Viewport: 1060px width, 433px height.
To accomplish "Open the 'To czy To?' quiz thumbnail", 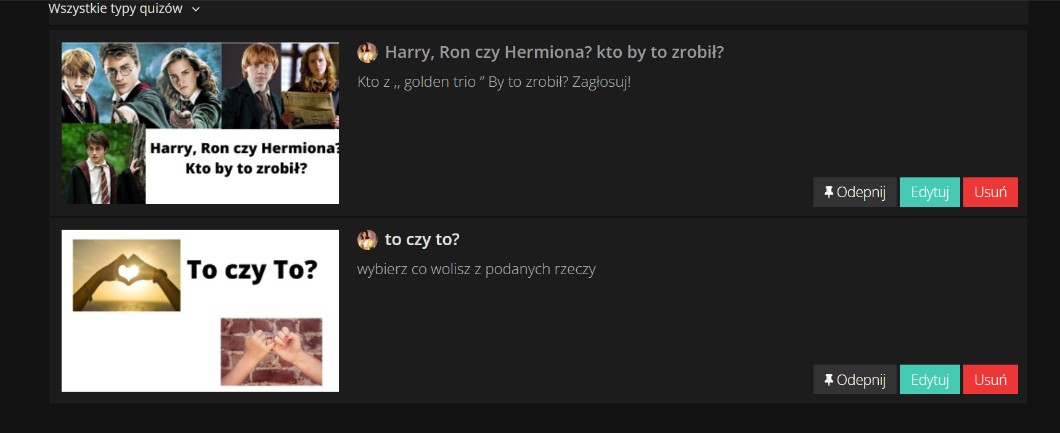I will [200, 311].
